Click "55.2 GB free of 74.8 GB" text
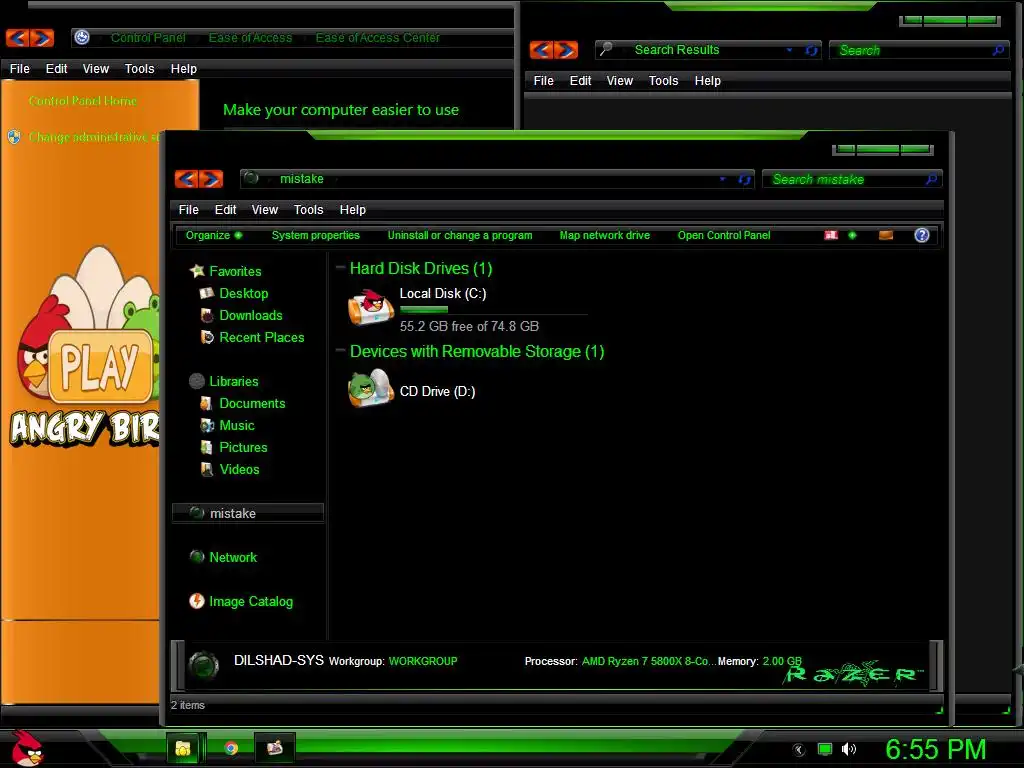The width and height of the screenshot is (1024, 768). click(x=469, y=326)
